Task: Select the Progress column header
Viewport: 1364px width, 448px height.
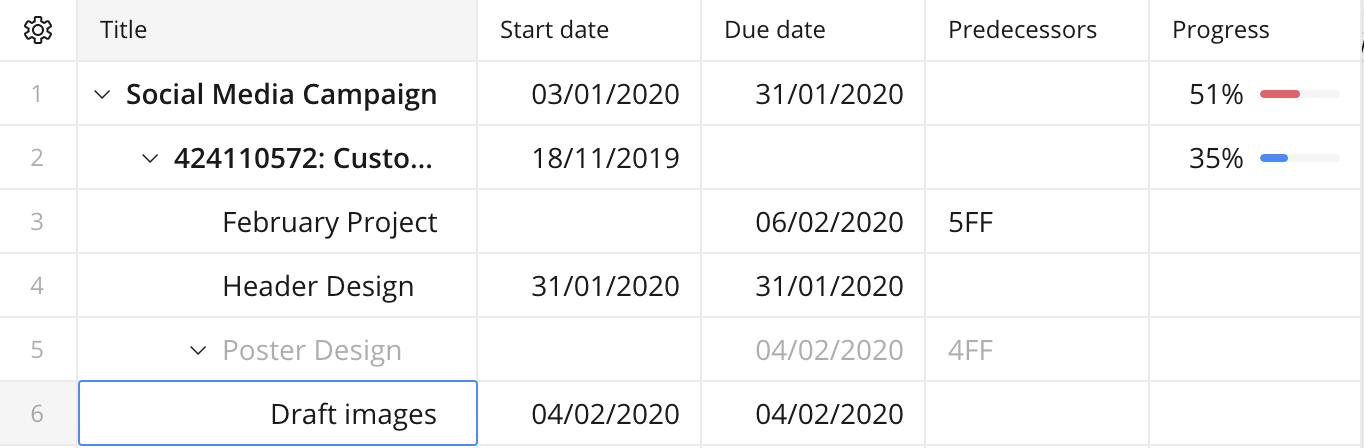Action: pos(1221,30)
